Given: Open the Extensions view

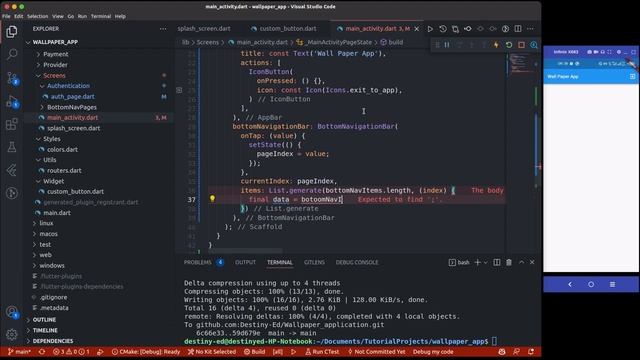Looking at the screenshot, I should point(11,124).
